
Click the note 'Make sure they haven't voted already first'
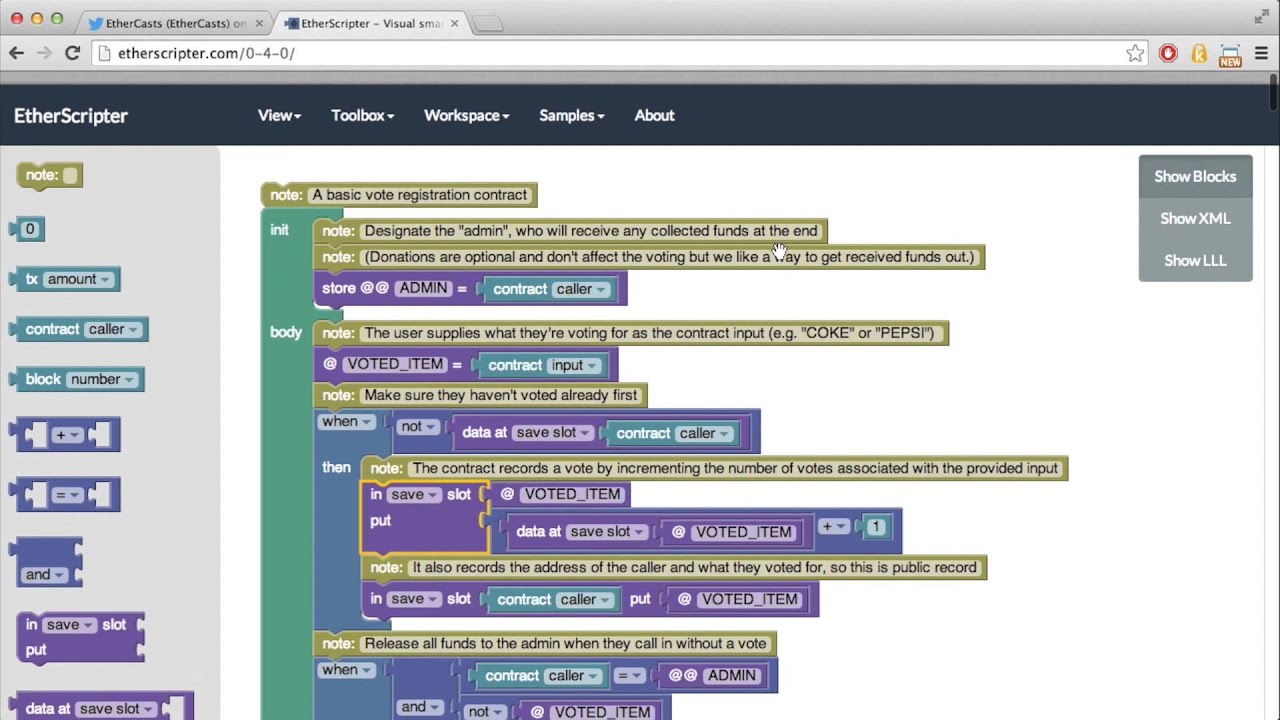[480, 395]
